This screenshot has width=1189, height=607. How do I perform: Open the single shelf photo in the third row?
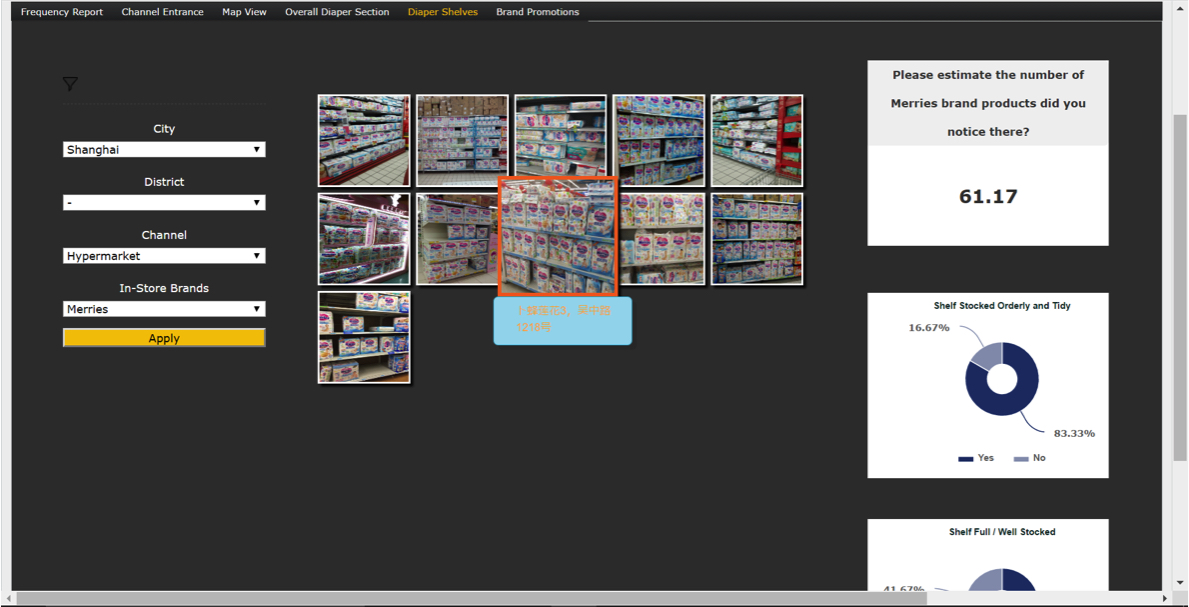pyautogui.click(x=364, y=338)
